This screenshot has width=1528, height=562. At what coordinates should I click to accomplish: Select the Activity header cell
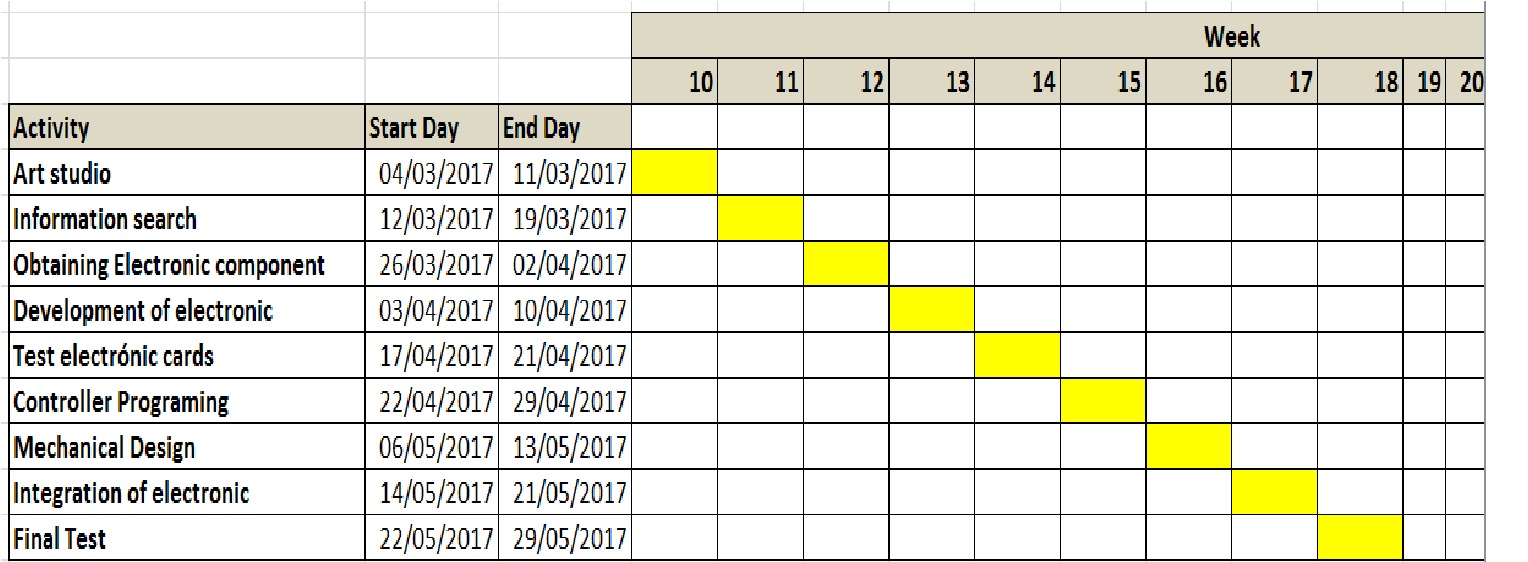click(x=187, y=128)
